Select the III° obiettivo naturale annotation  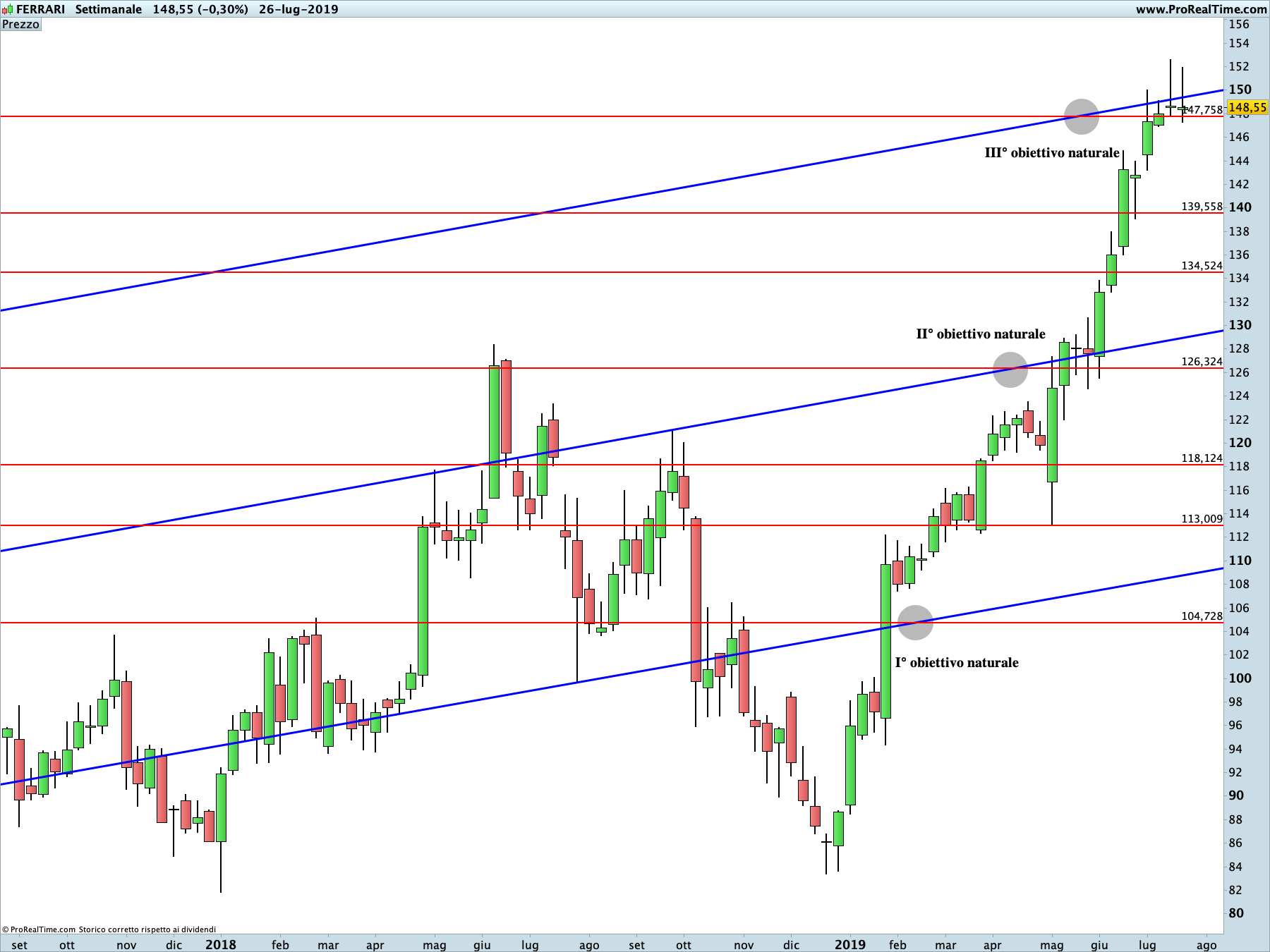pyautogui.click(x=1052, y=153)
